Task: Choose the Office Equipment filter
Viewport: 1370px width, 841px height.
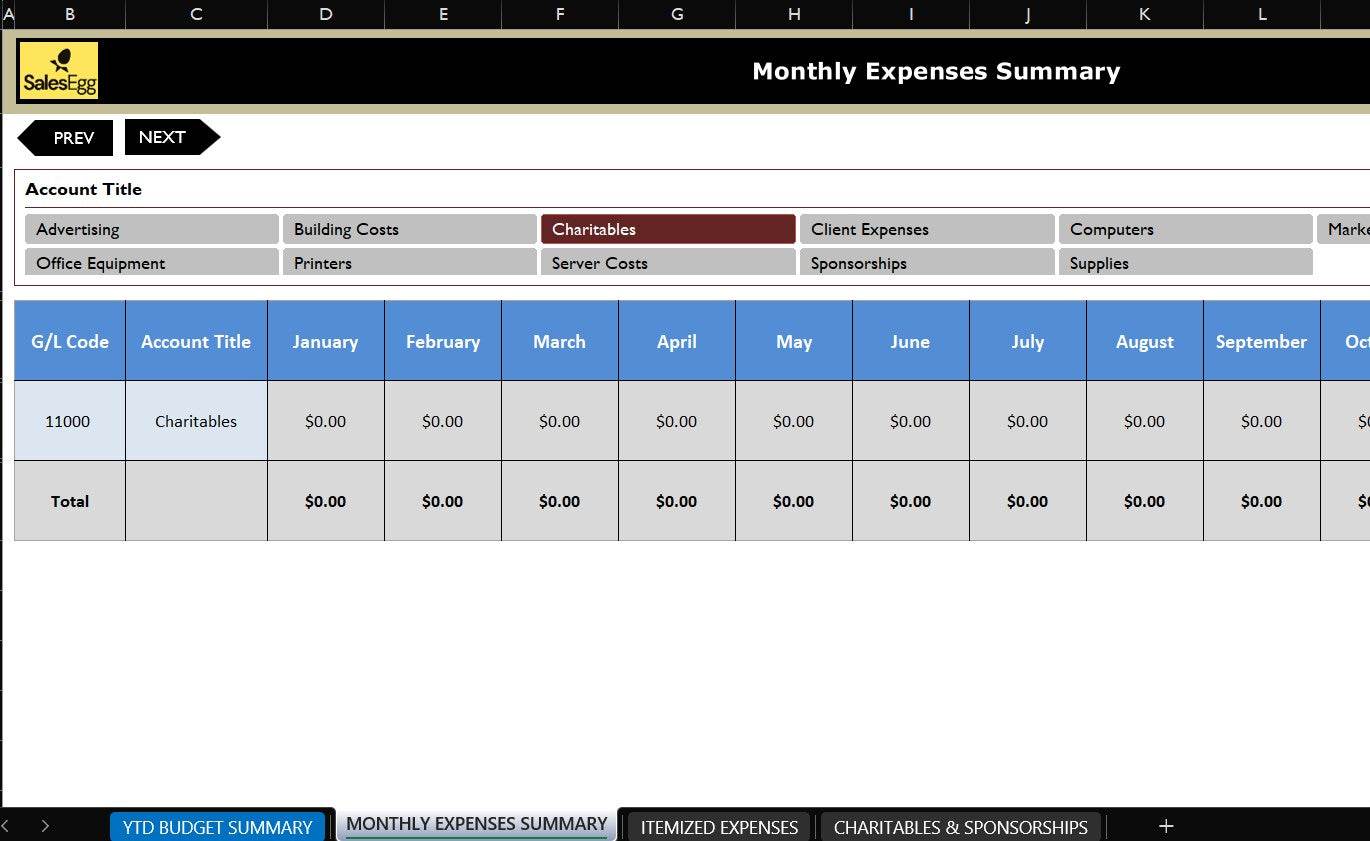Action: coord(151,263)
